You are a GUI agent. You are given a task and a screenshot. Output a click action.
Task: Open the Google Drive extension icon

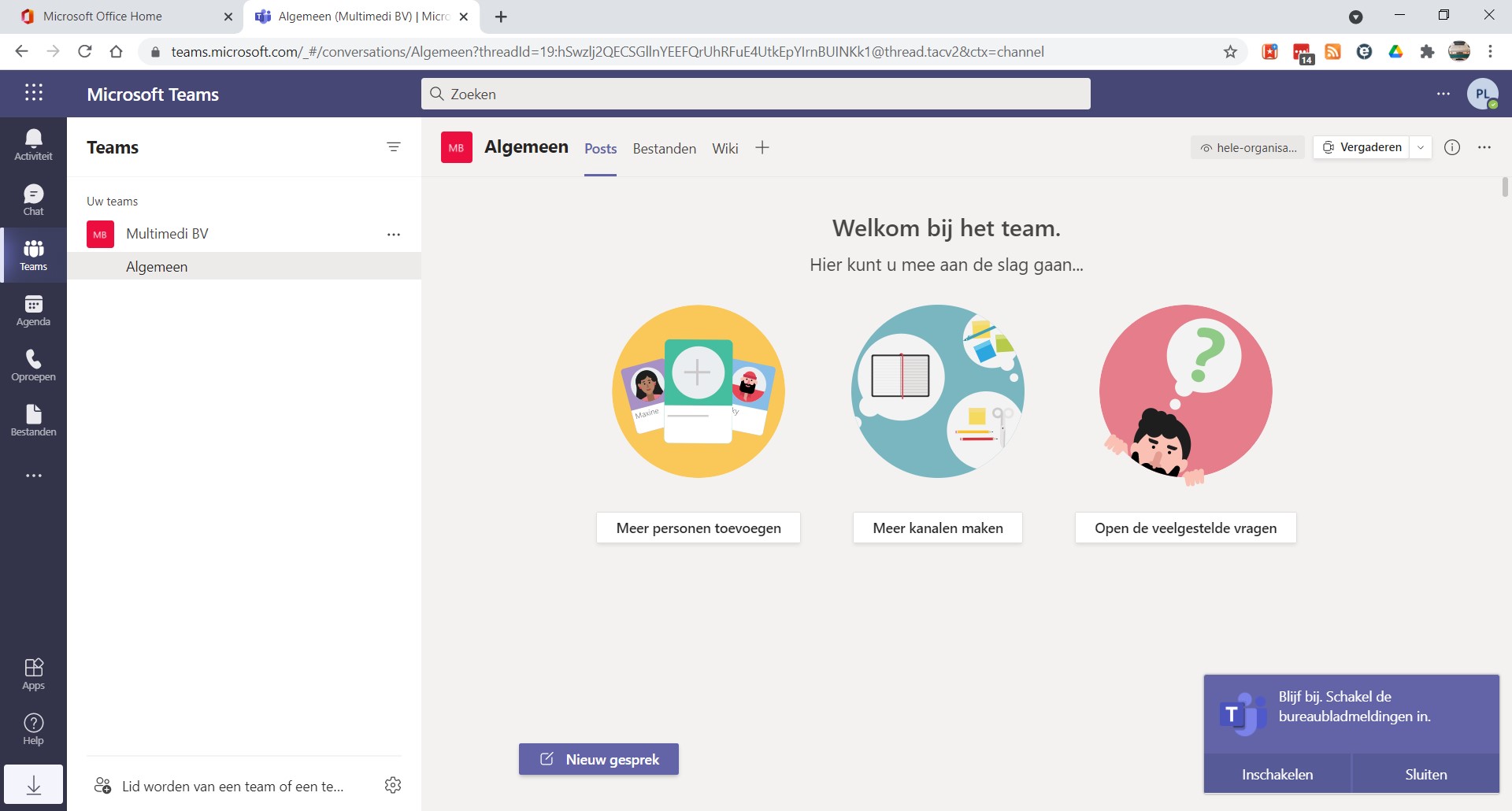[1395, 52]
